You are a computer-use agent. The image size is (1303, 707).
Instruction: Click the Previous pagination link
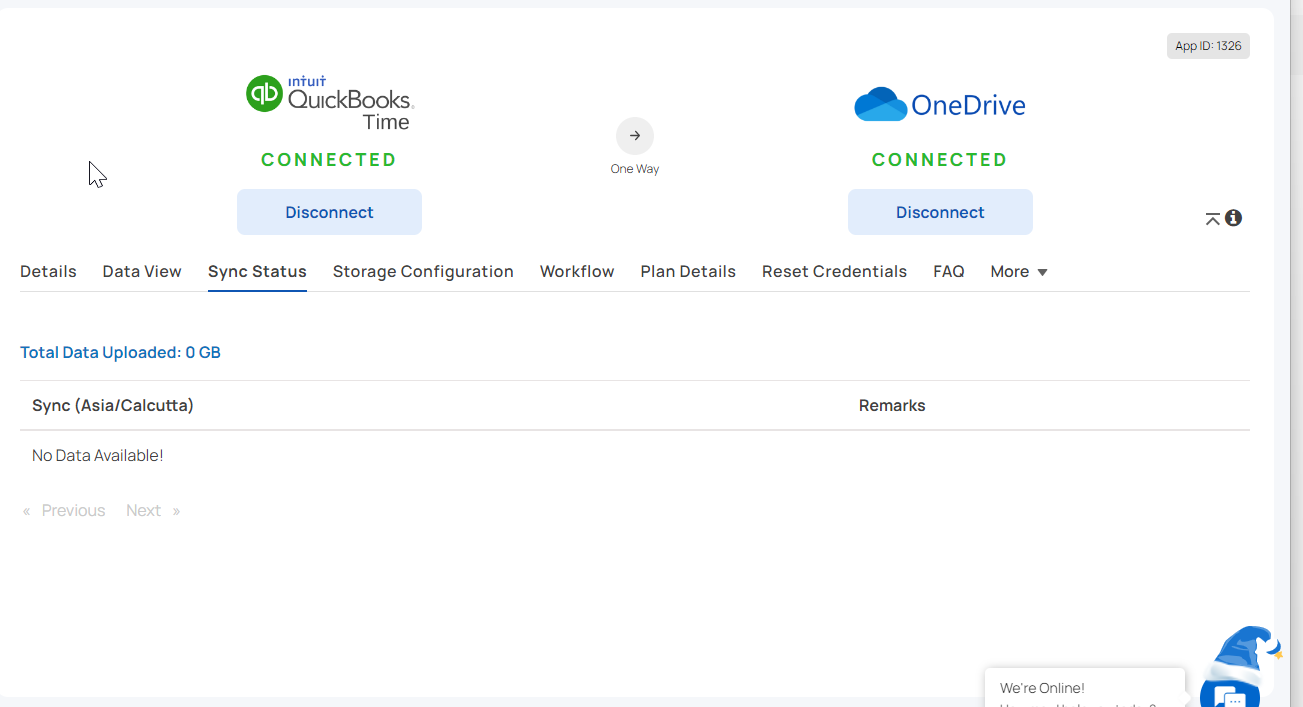coord(64,511)
